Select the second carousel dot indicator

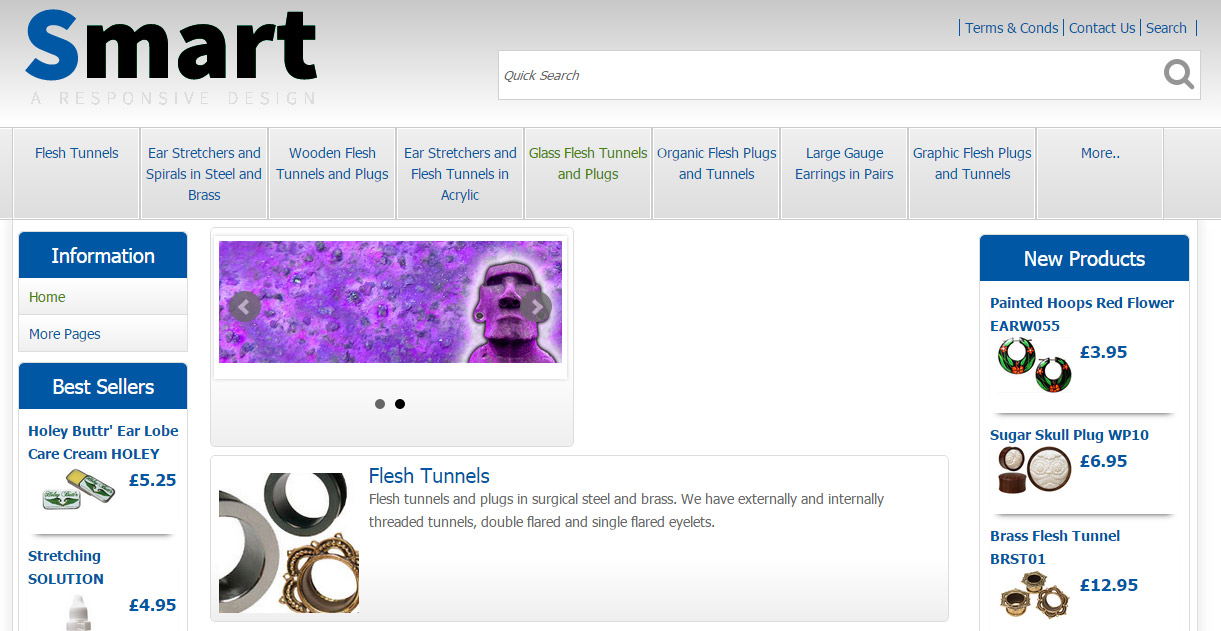point(400,404)
